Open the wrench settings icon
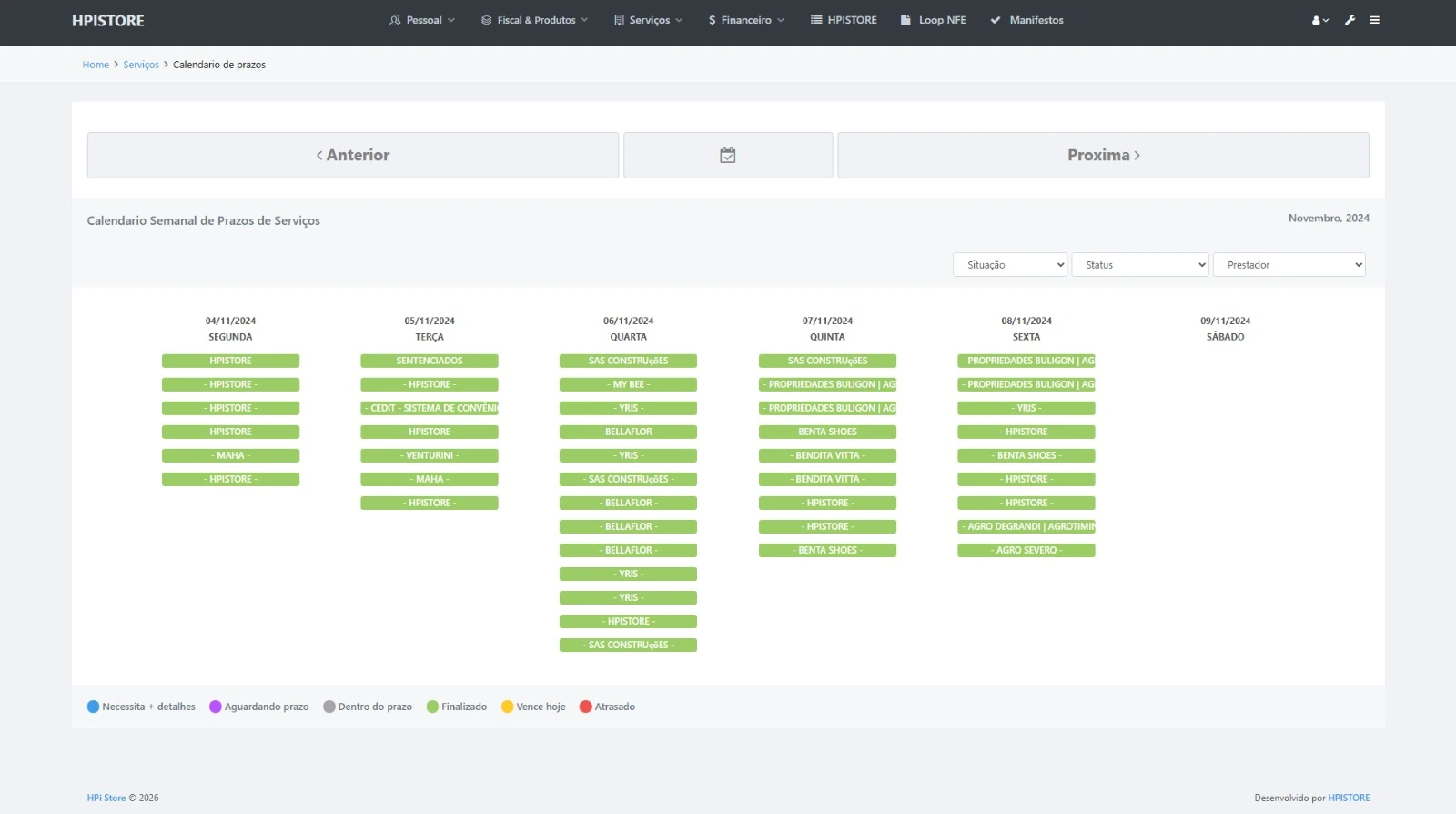Viewport: 1456px width, 814px height. [1350, 20]
